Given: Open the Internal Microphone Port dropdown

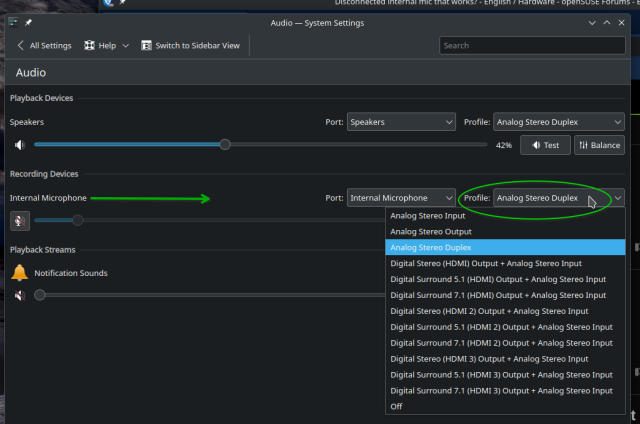Looking at the screenshot, I should [402, 198].
